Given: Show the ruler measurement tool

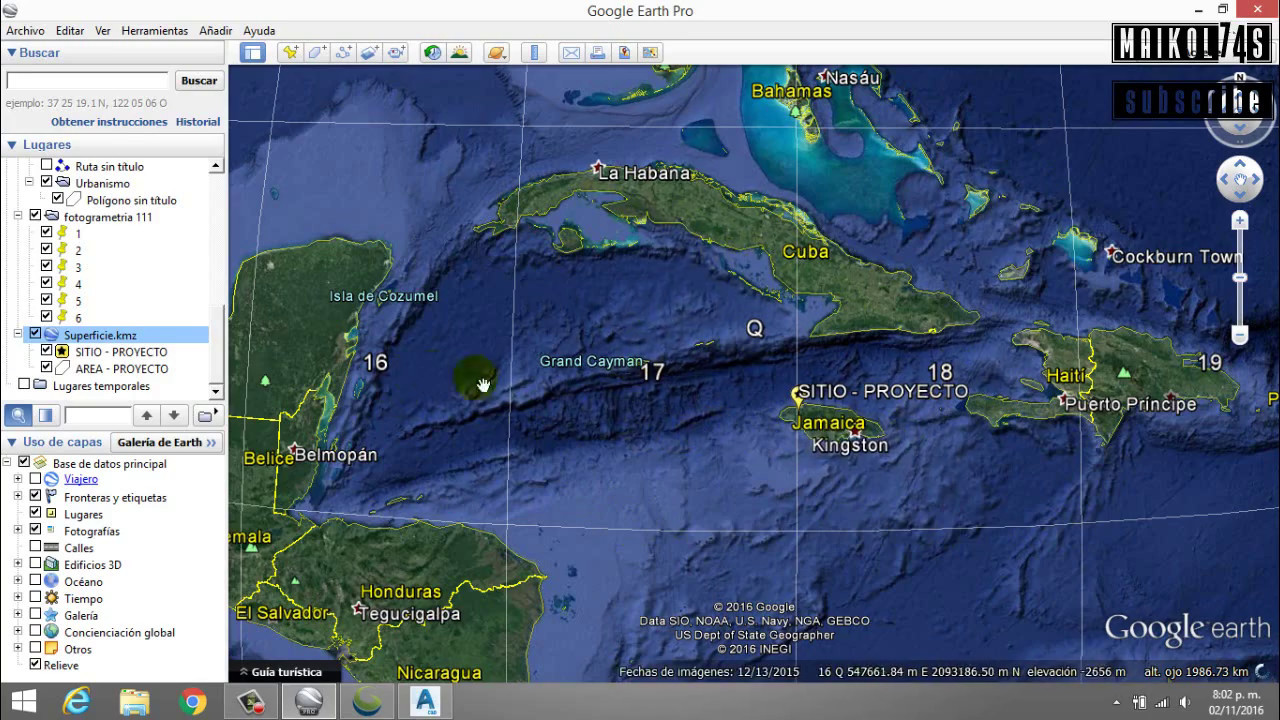Looking at the screenshot, I should (x=534, y=52).
